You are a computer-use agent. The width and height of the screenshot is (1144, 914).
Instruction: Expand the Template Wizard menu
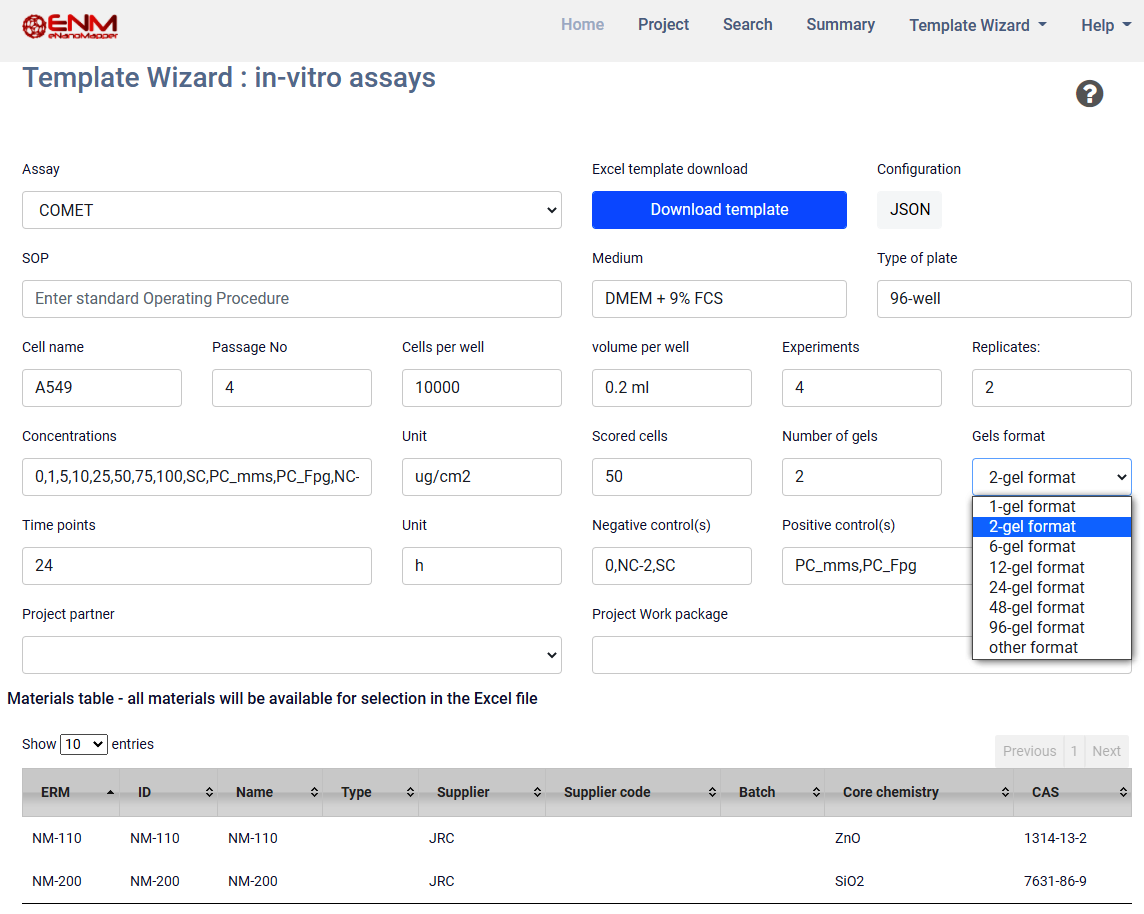point(978,26)
